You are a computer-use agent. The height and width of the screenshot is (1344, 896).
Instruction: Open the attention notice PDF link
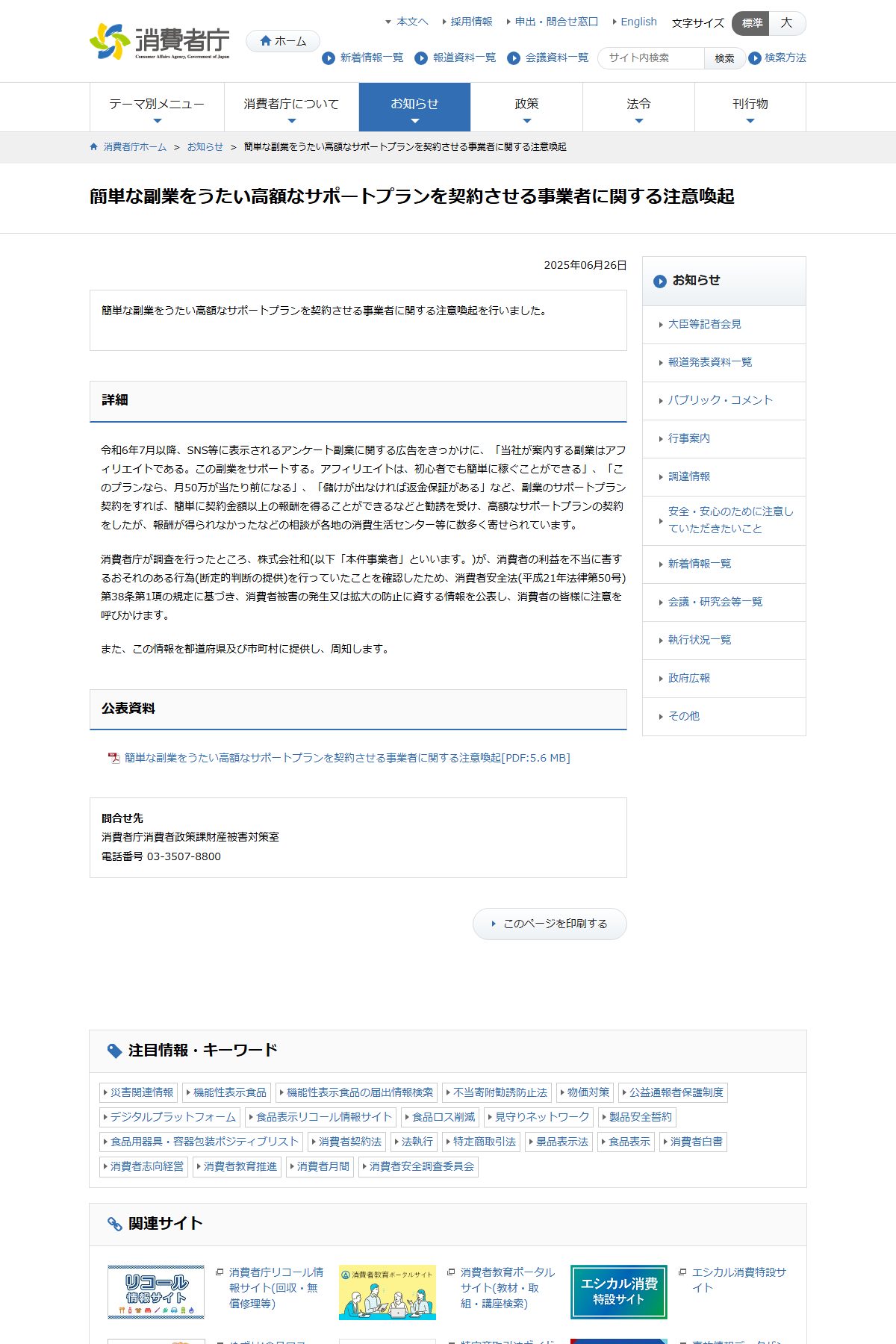pos(347,758)
